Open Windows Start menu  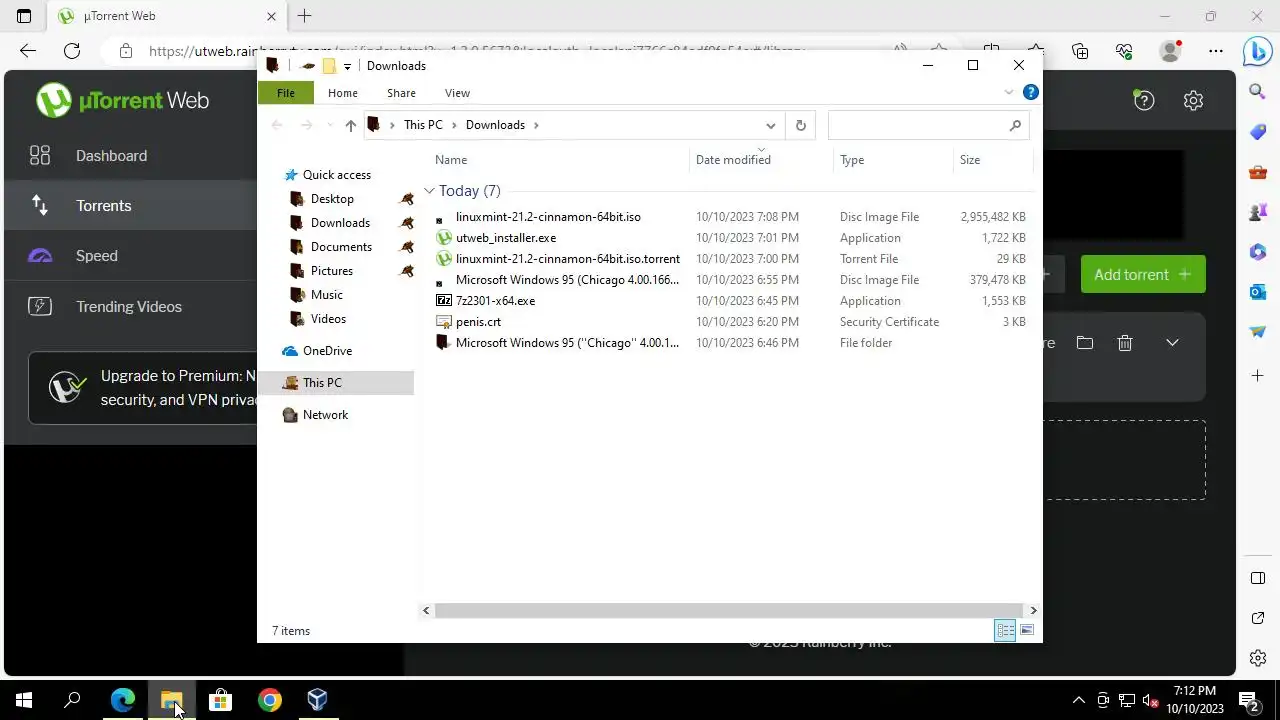24,700
